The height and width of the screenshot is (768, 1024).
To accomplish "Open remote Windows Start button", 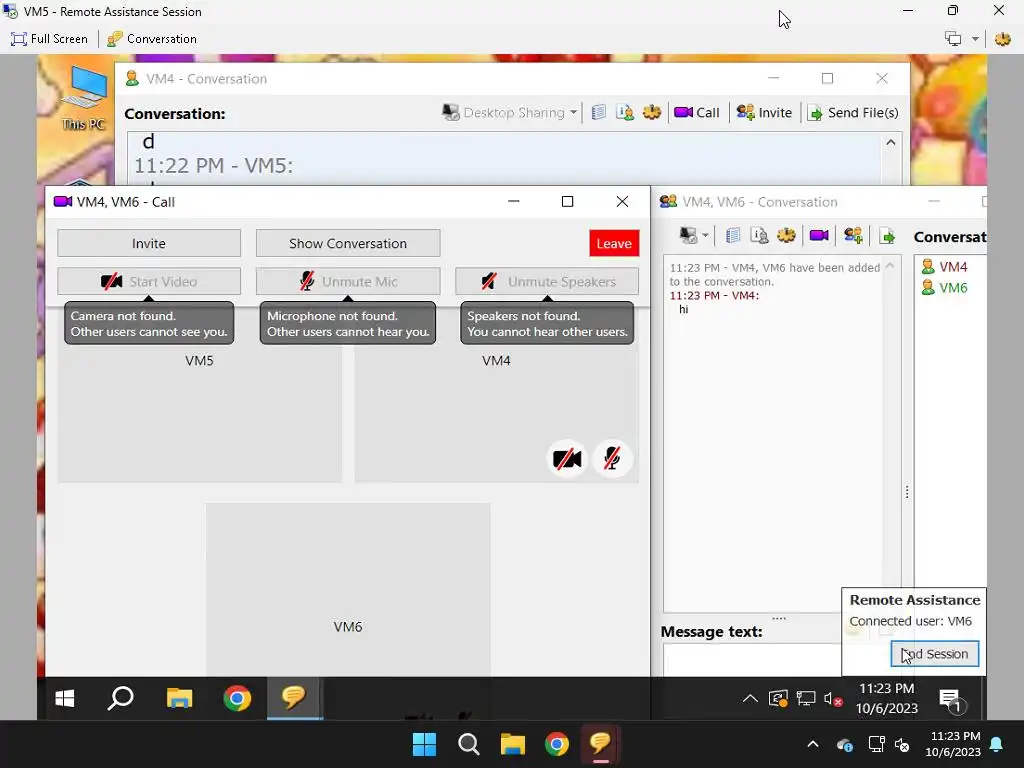I will click(65, 699).
